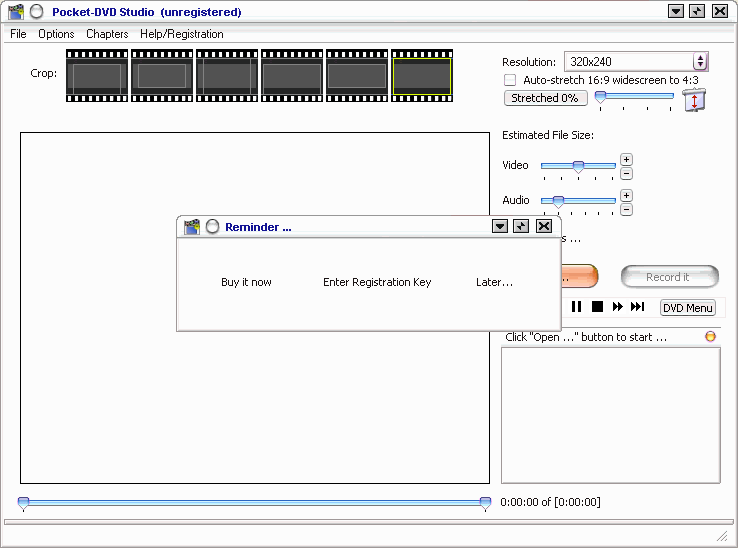Click Enter Registration Key

377,282
